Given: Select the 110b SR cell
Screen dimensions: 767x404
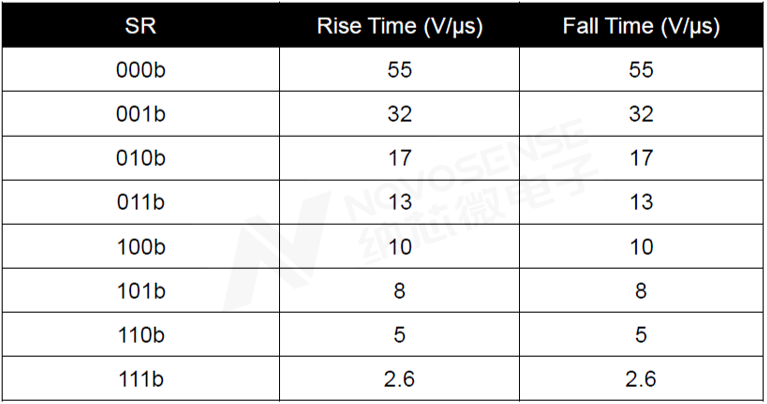Looking at the screenshot, I should [141, 335].
